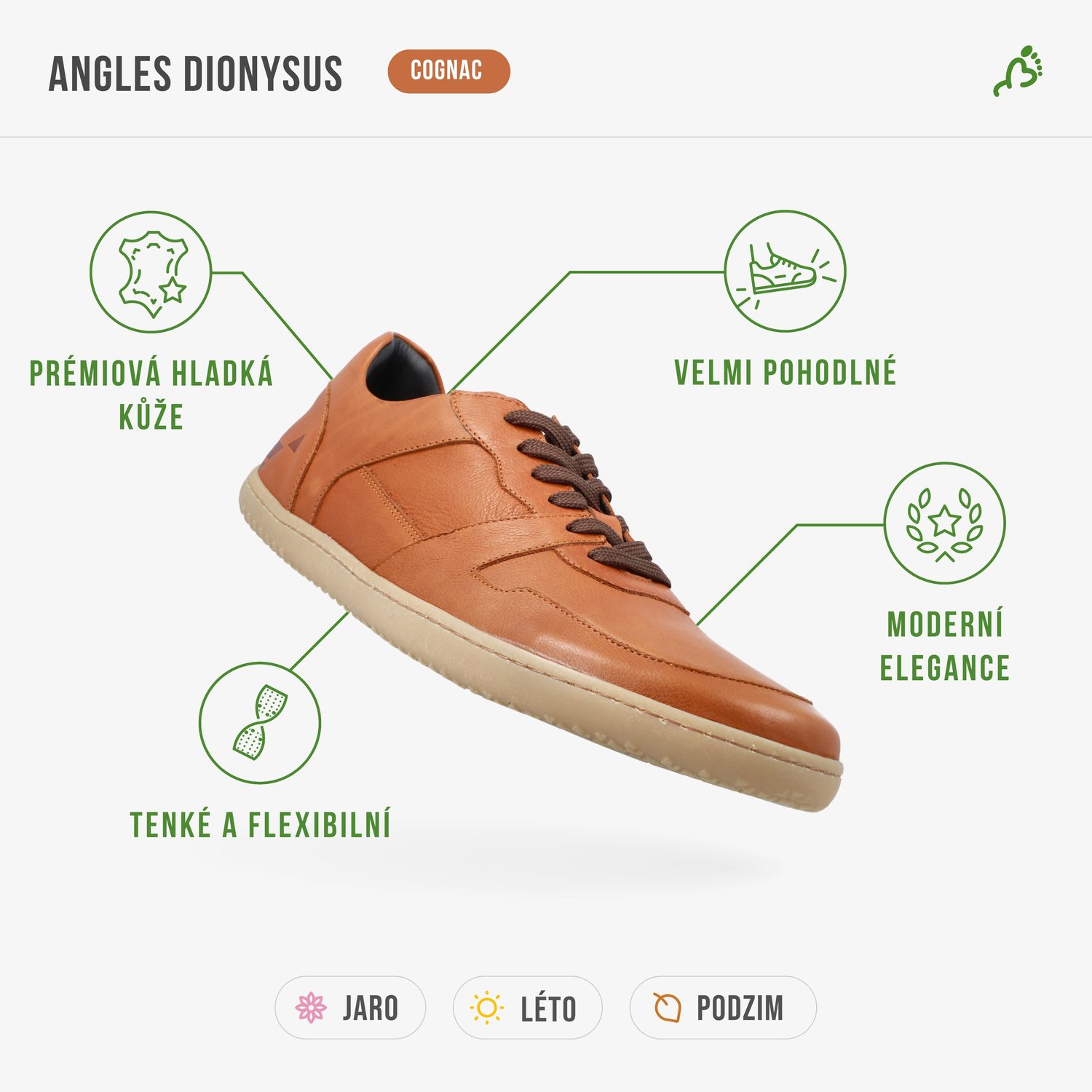Click the laurel wreath star icon
The height and width of the screenshot is (1092, 1092).
point(944,523)
